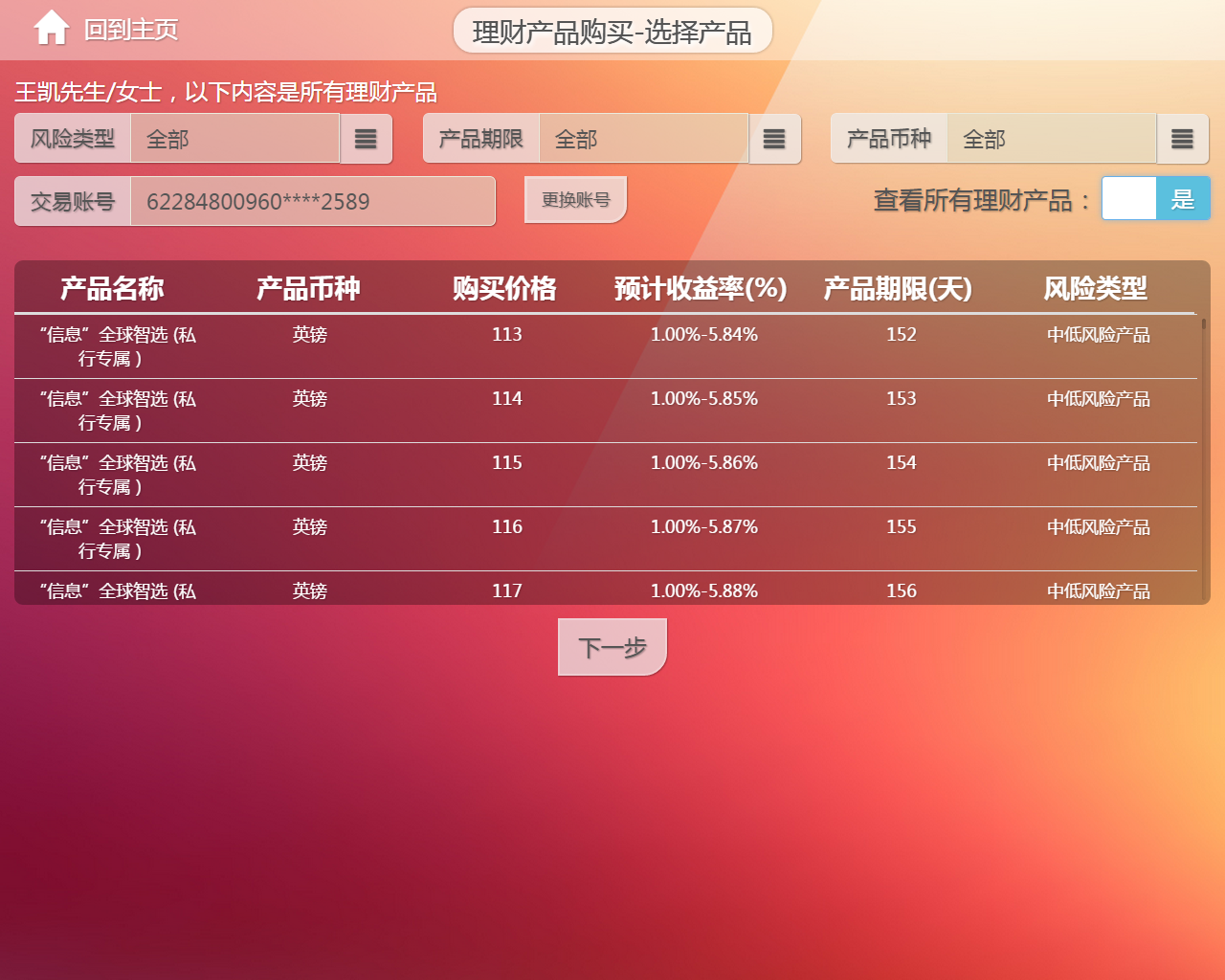The height and width of the screenshot is (980, 1225).
Task: Open the 产品期限 list menu icon
Action: click(774, 140)
